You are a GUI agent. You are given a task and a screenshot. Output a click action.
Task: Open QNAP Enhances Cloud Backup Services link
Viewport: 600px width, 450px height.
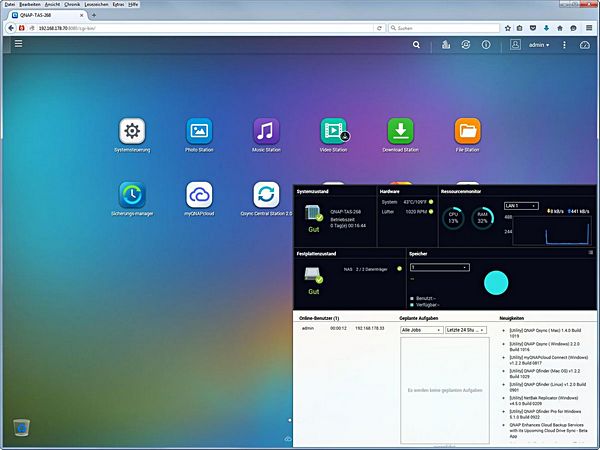pyautogui.click(x=548, y=430)
